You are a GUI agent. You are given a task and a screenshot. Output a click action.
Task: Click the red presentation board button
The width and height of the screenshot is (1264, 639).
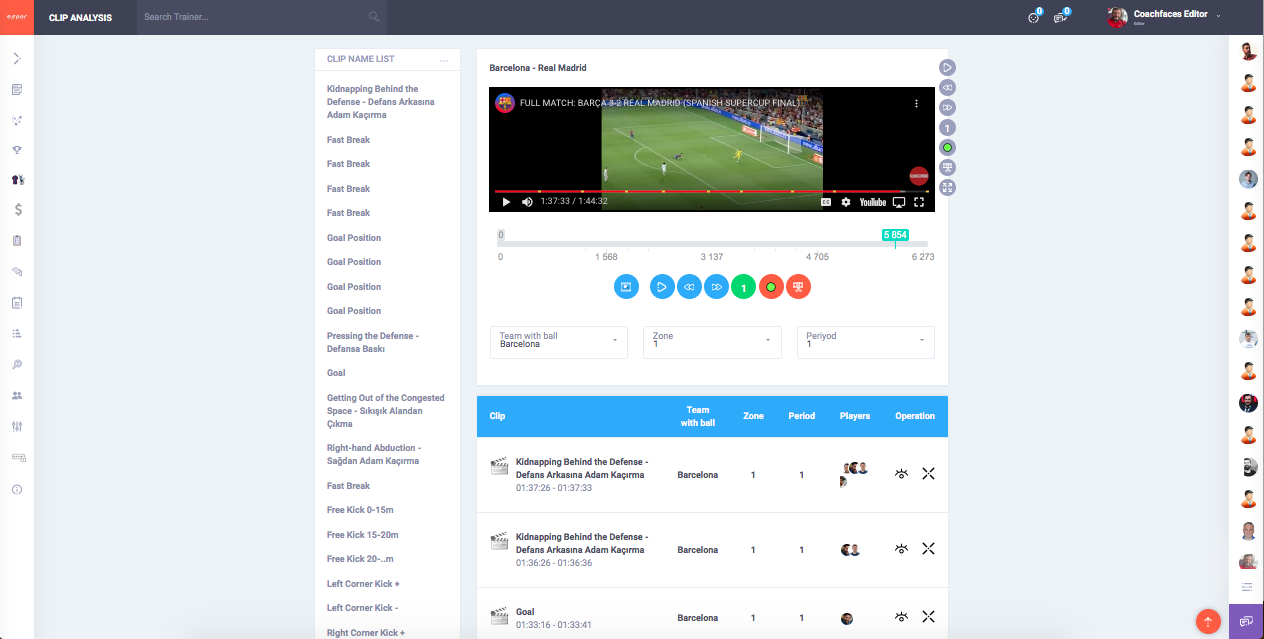[x=798, y=287]
